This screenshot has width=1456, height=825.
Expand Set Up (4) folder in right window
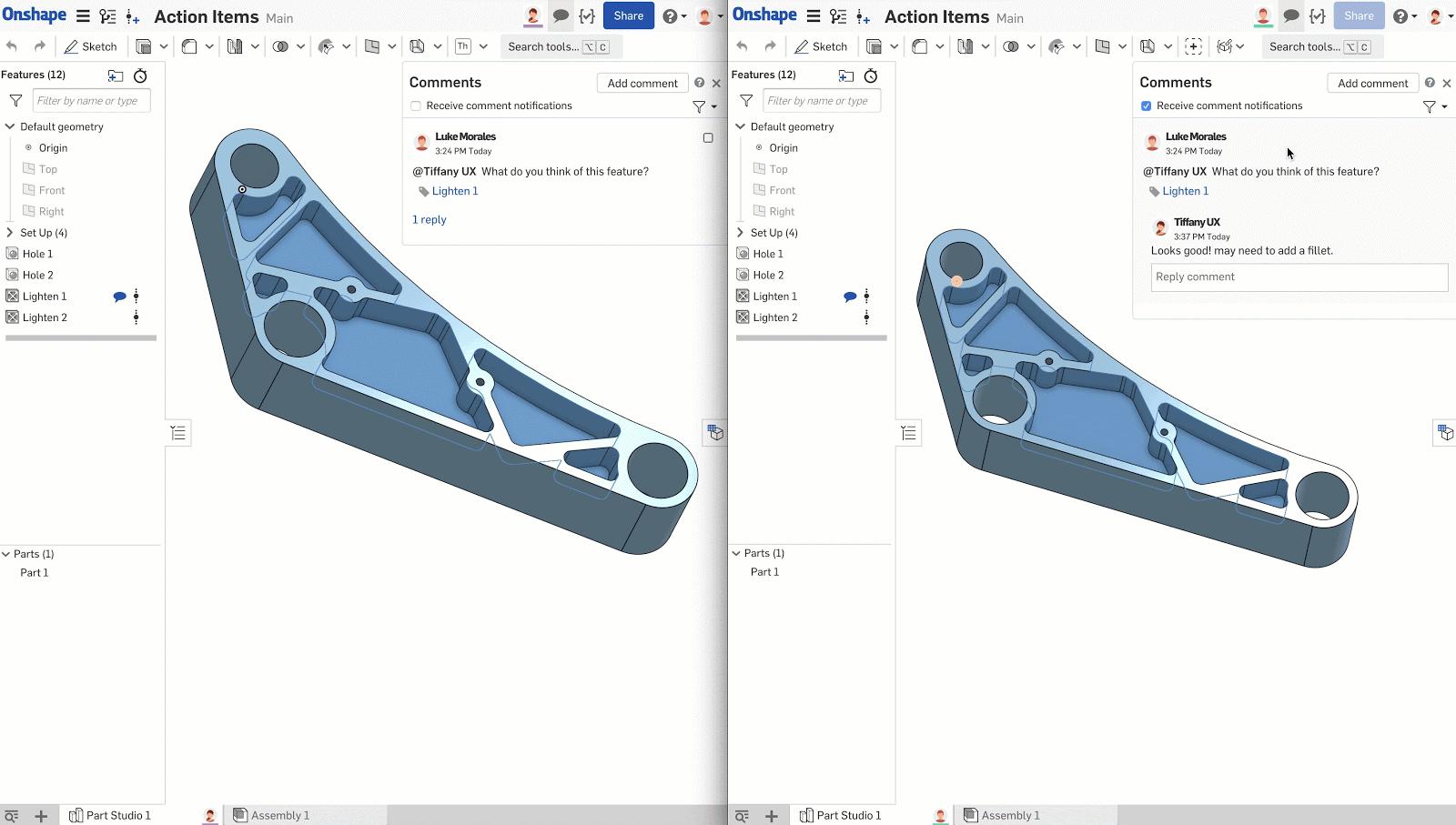(740, 233)
